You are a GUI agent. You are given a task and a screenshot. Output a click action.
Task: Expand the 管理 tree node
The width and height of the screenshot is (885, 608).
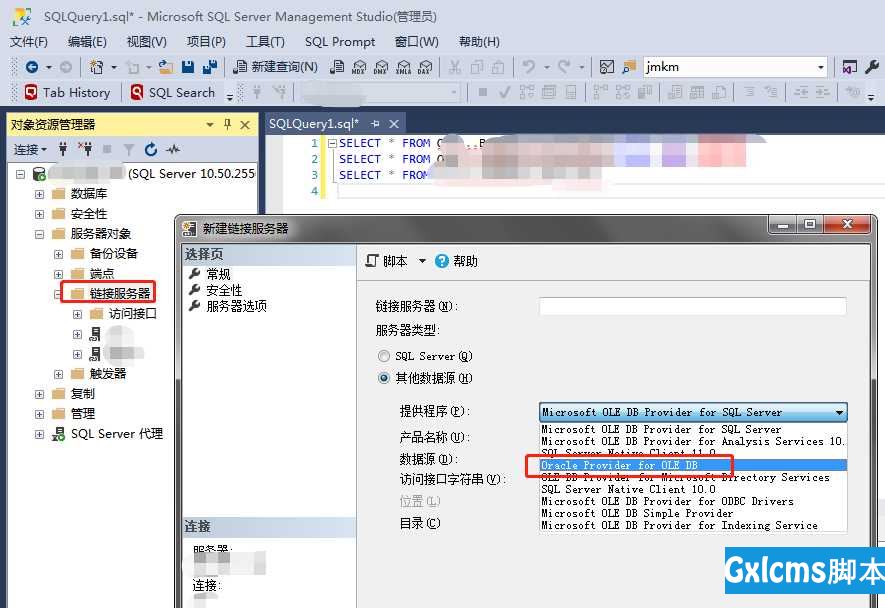click(x=39, y=414)
